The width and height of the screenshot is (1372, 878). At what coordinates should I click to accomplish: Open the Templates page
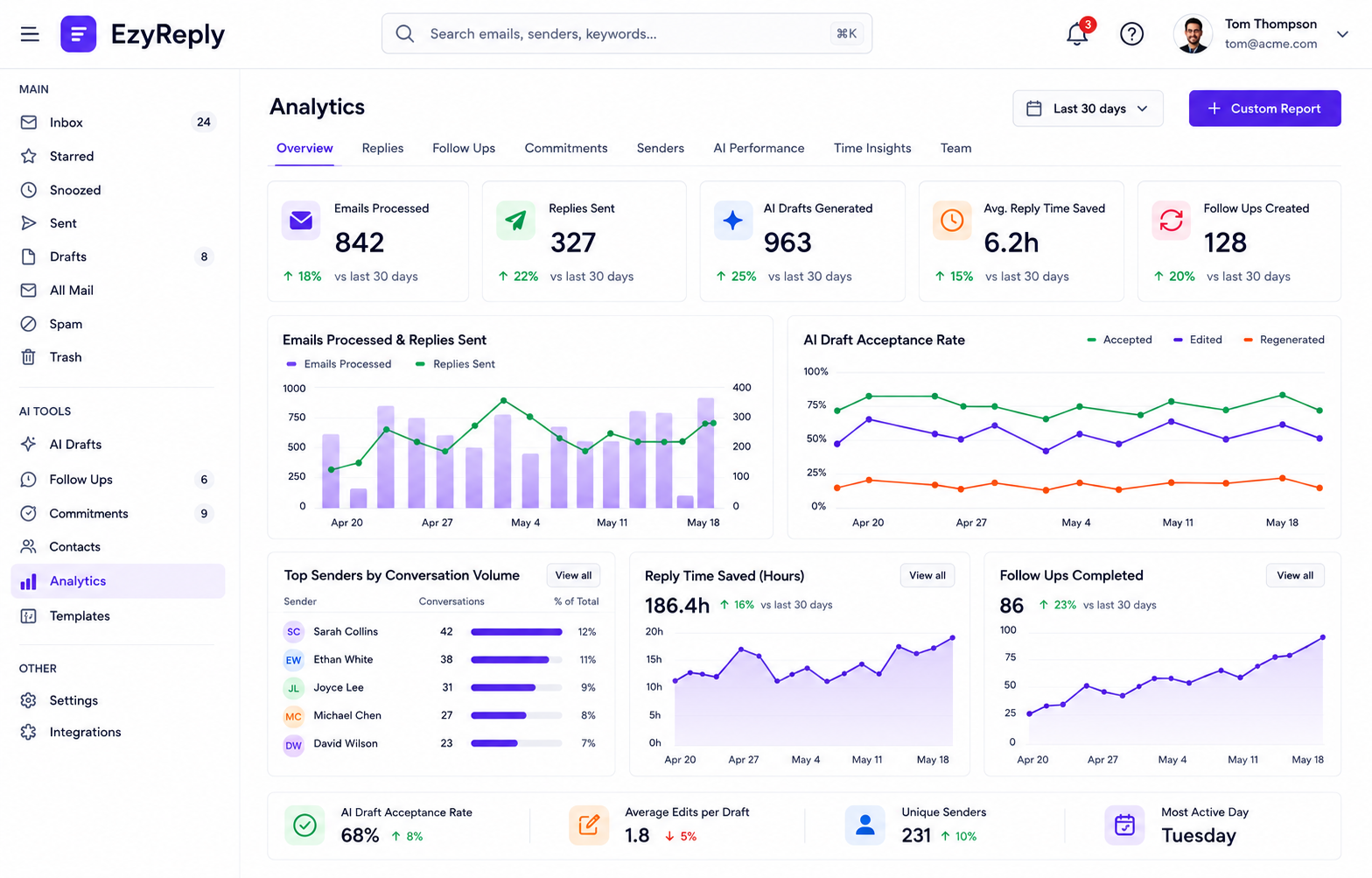tap(117, 616)
